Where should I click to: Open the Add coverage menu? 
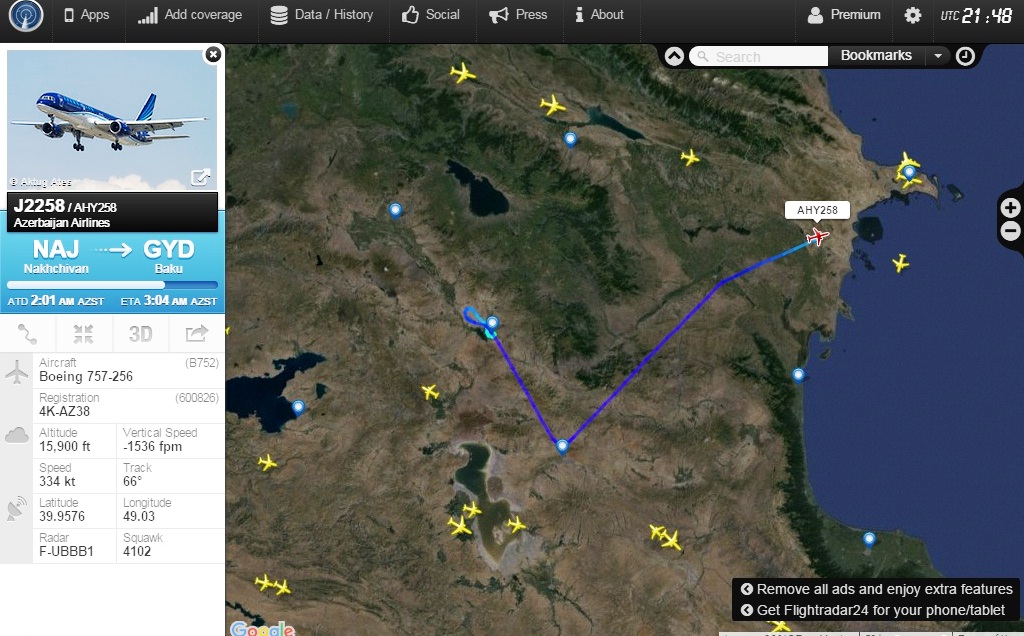coord(189,15)
